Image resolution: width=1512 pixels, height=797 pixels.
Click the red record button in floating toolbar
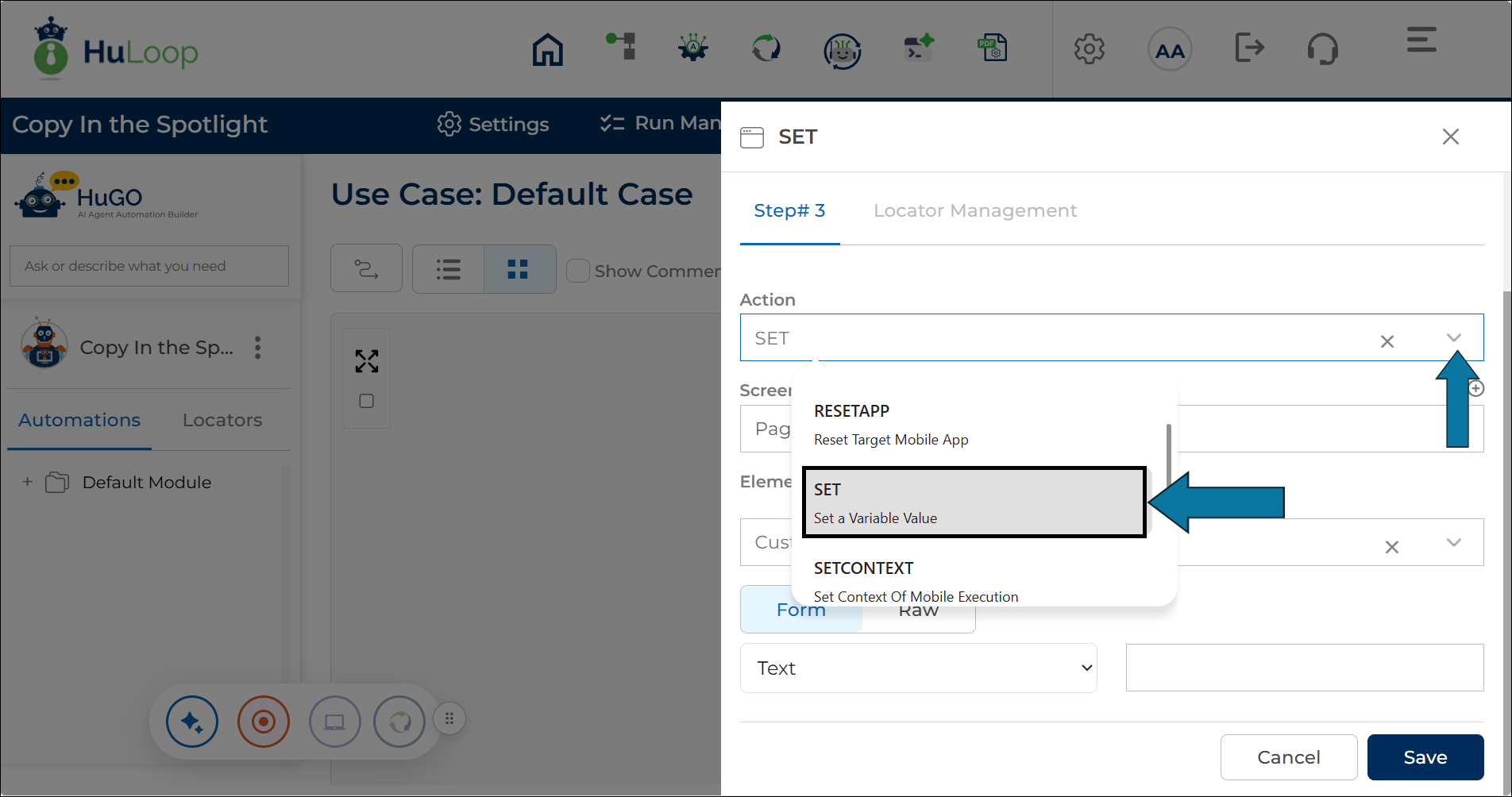point(264,722)
